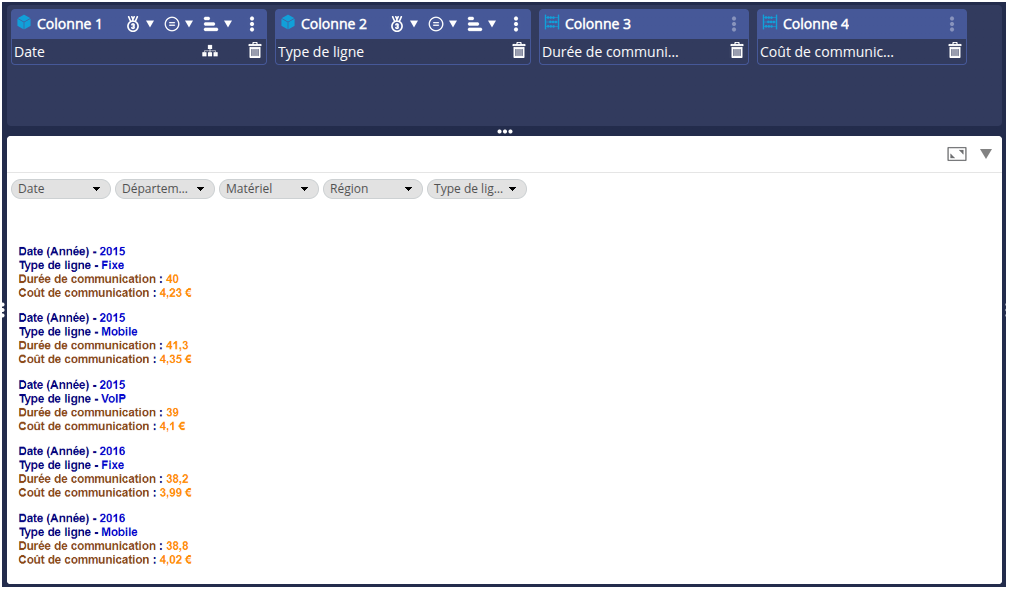Delete Coût de communication field in Colonne 4
1009x590 pixels.
[x=955, y=51]
